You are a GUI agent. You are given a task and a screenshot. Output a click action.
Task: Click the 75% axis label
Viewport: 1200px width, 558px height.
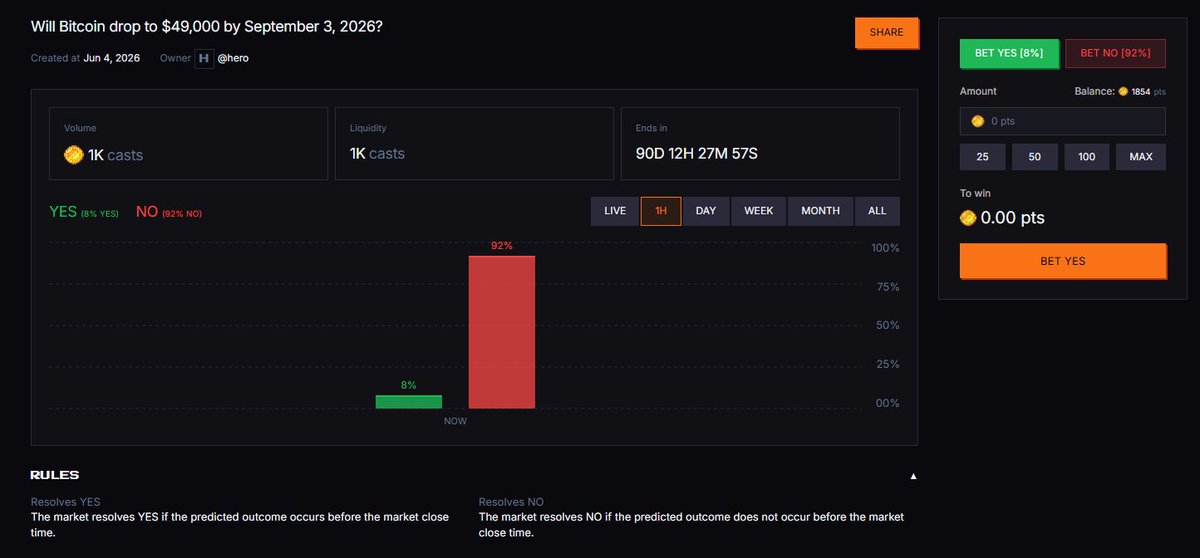(x=888, y=287)
